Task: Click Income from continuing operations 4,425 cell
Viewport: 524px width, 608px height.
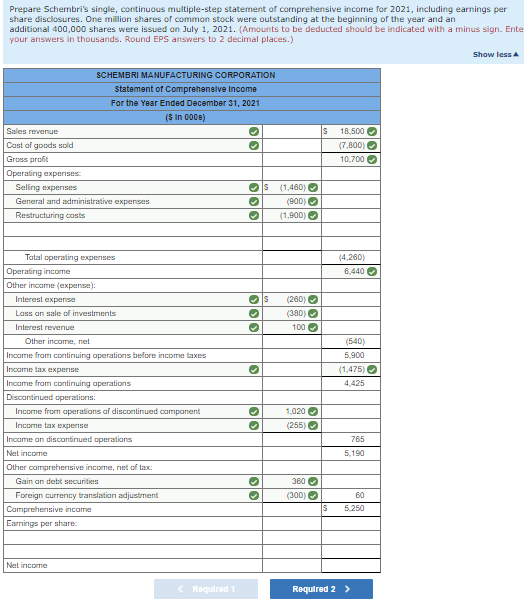Action: 351,383
